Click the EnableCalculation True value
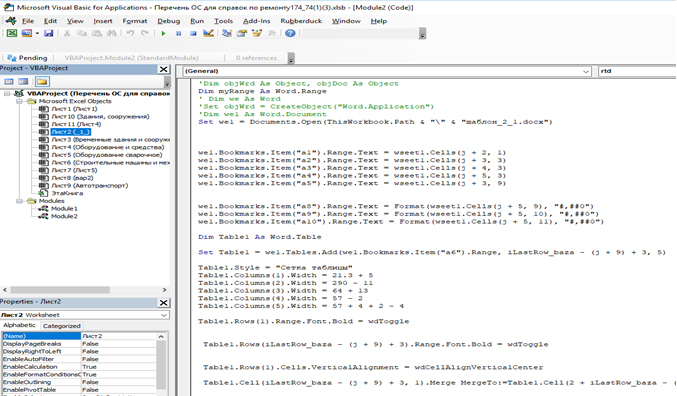 pos(118,367)
